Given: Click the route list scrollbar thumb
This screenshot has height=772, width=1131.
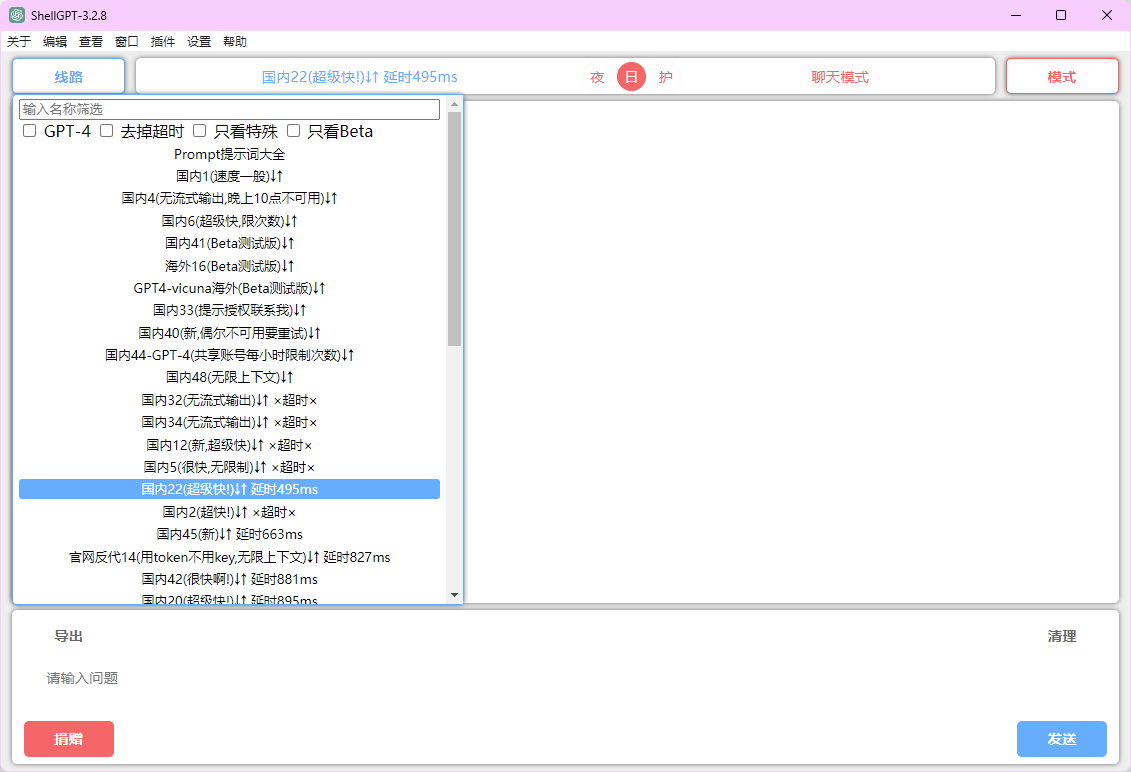Looking at the screenshot, I should coord(454,229).
